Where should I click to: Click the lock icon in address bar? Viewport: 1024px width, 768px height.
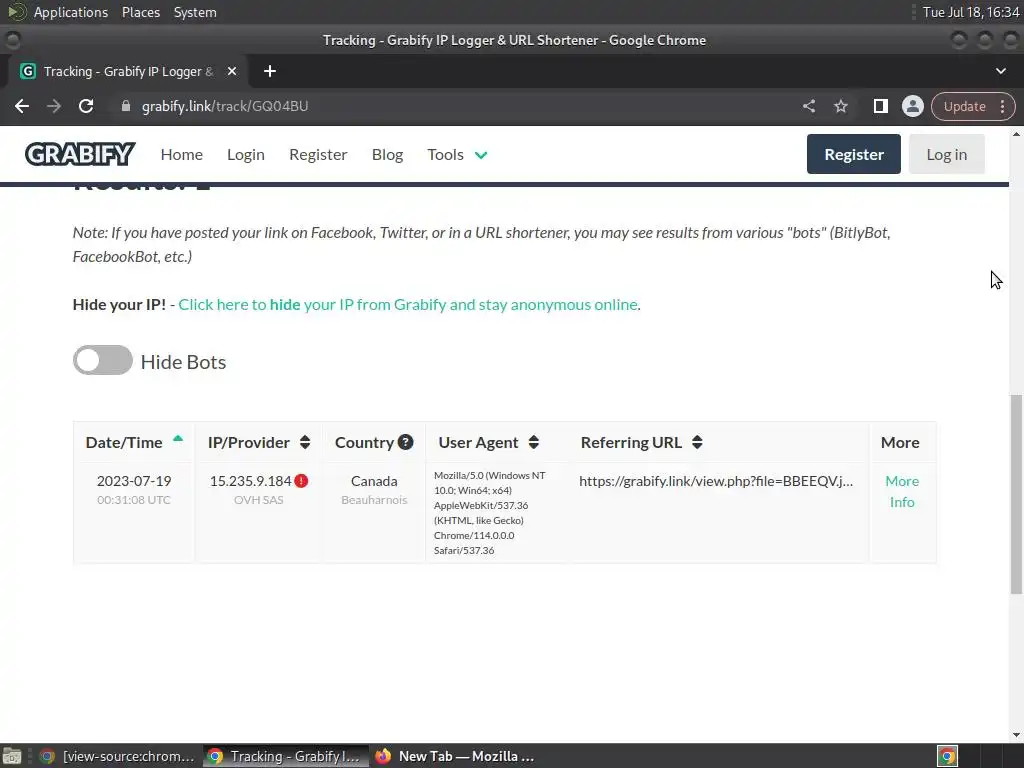click(126, 106)
